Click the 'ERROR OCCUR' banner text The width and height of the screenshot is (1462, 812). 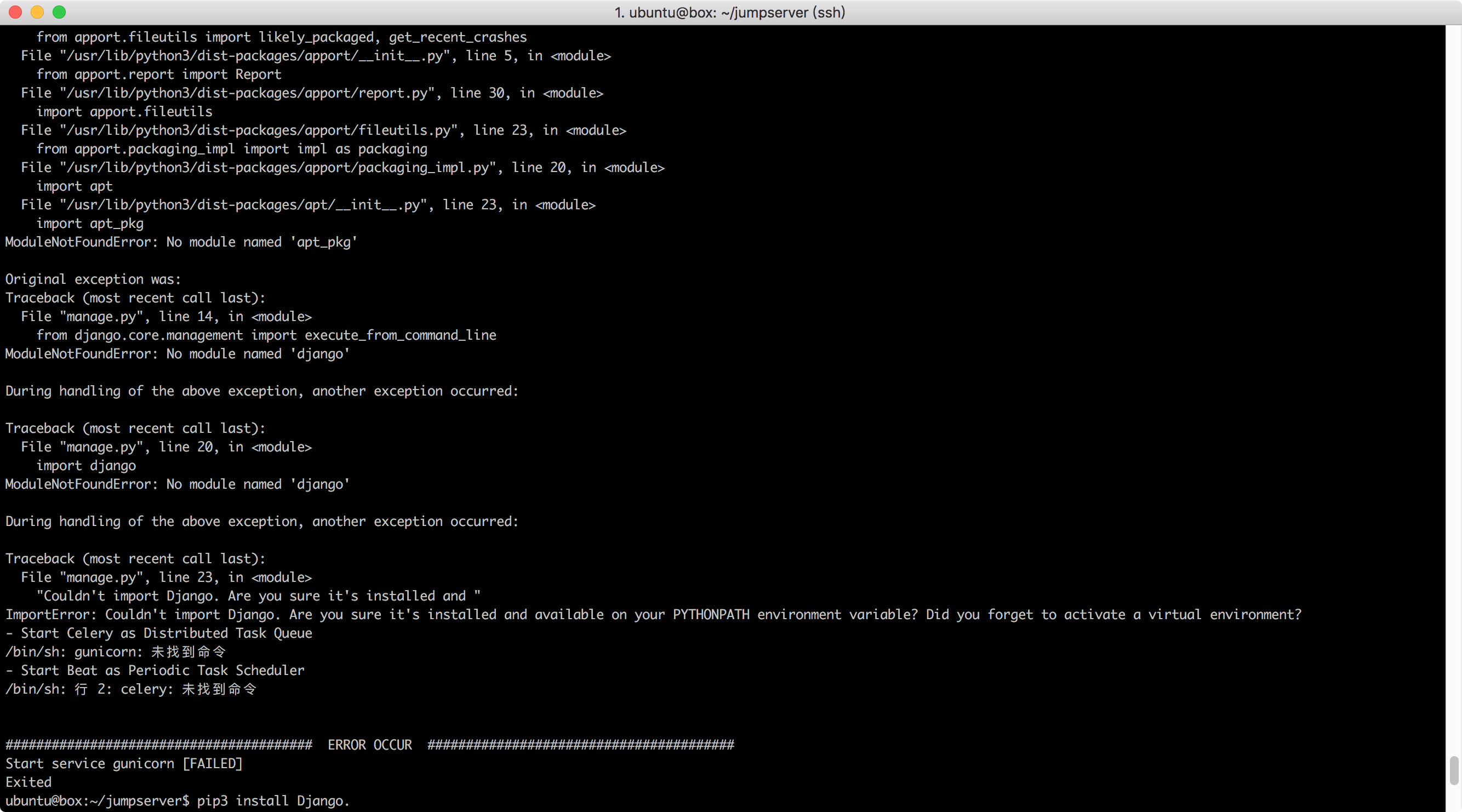click(369, 745)
